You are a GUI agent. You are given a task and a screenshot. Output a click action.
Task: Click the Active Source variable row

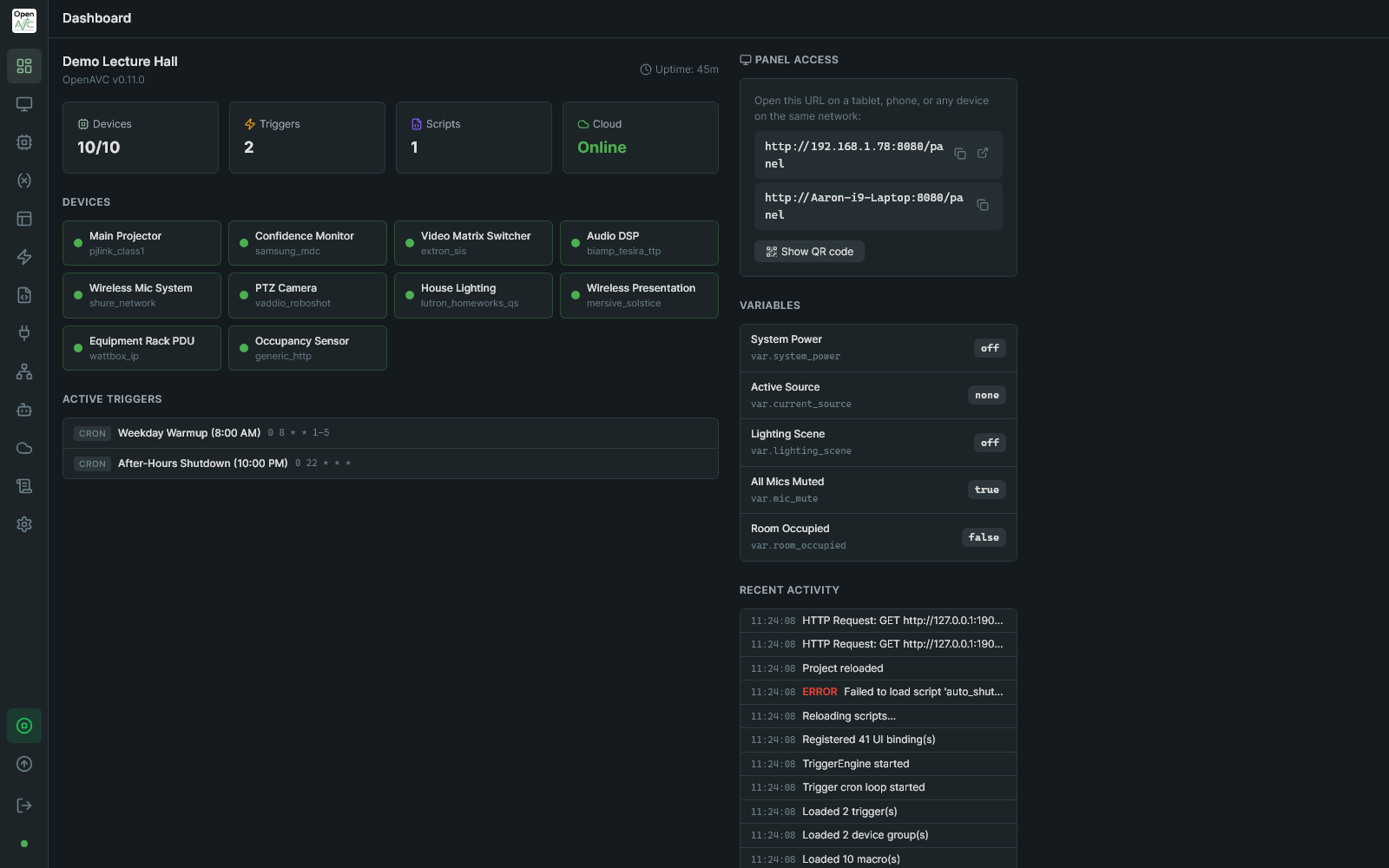click(x=878, y=395)
